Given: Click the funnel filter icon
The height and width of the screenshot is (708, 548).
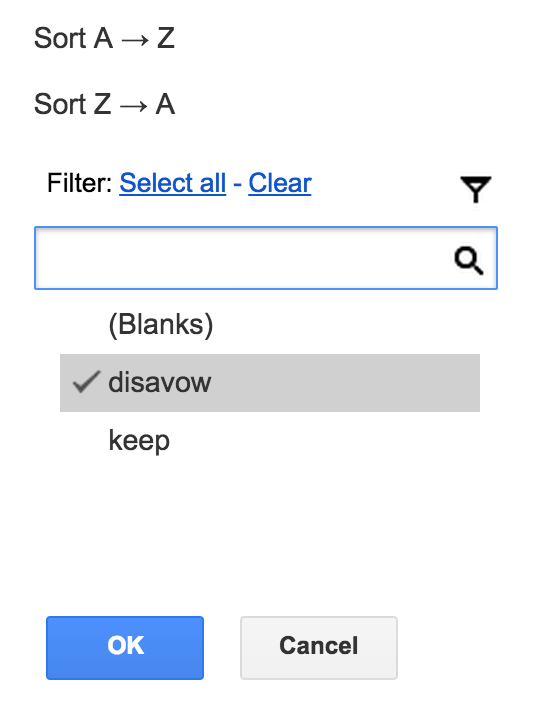Looking at the screenshot, I should pyautogui.click(x=475, y=189).
